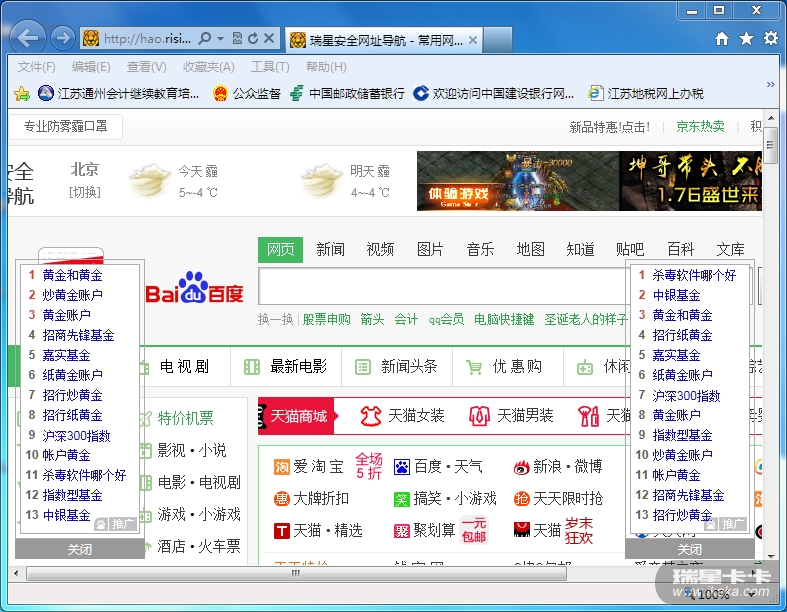Close the 瑞星安全网址导航 tab
787x612 pixels.
click(473, 40)
